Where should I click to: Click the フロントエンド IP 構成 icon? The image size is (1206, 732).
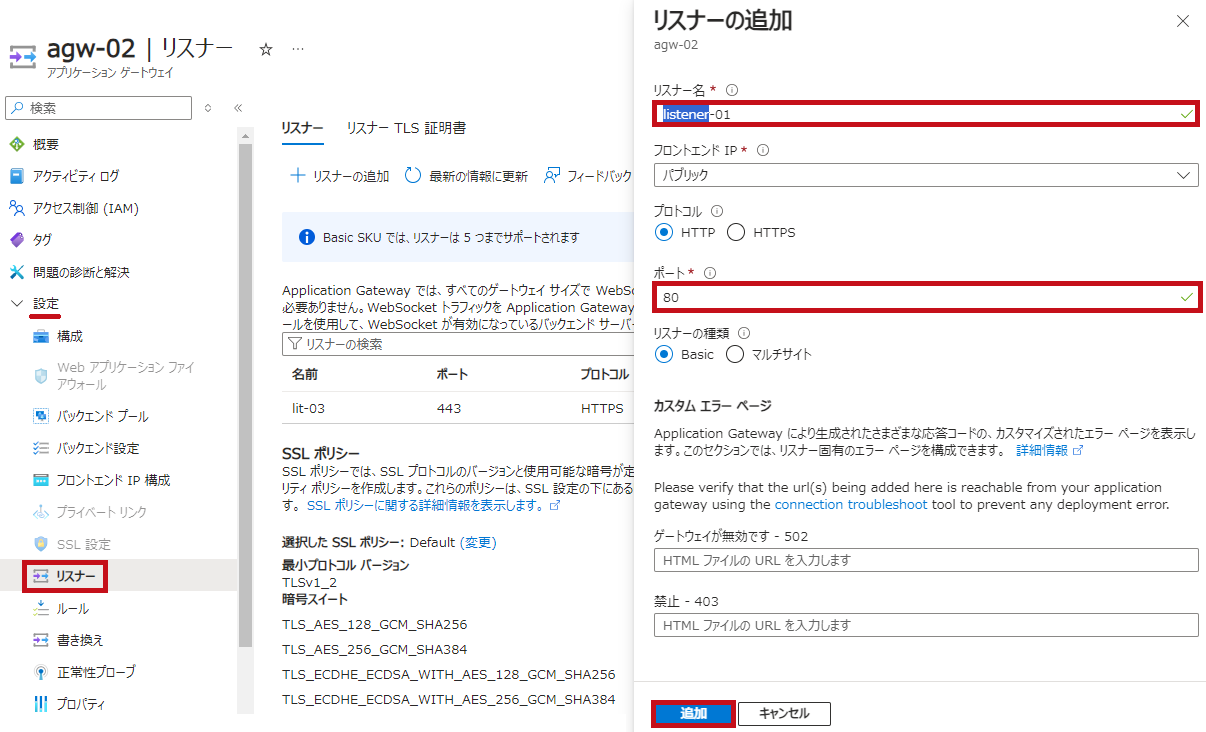tap(41, 480)
